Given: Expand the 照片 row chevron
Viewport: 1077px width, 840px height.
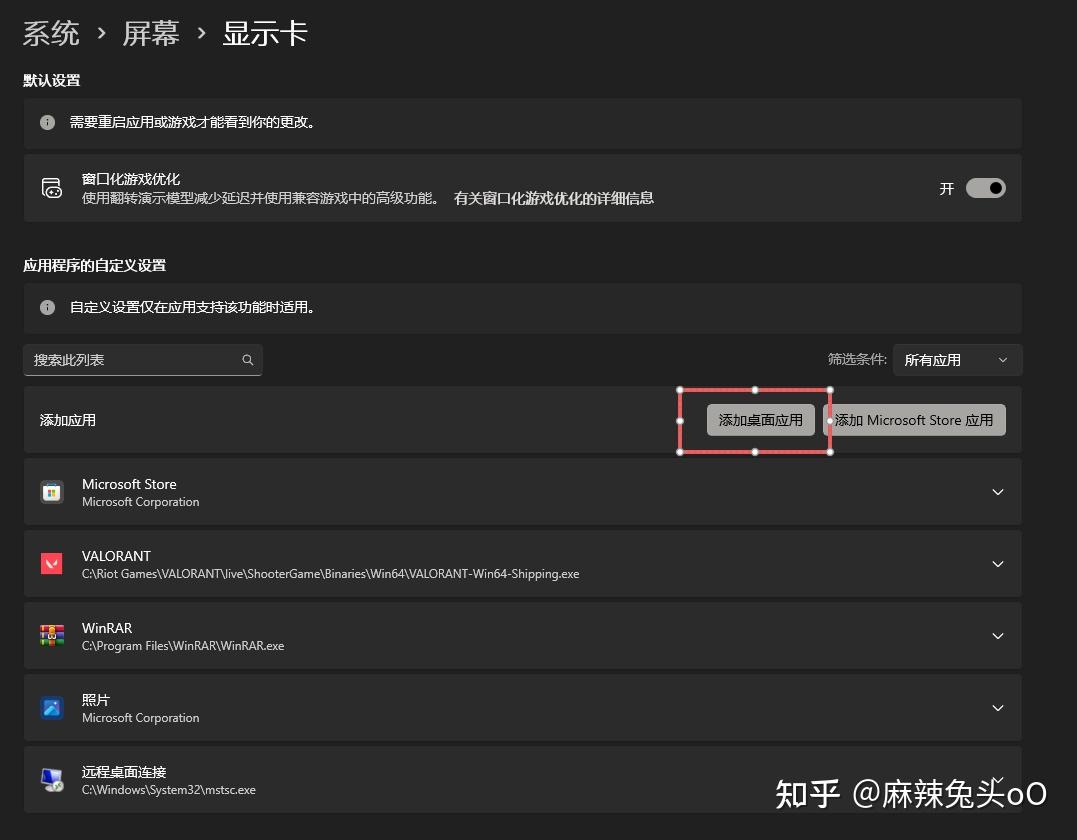Looking at the screenshot, I should 998,708.
